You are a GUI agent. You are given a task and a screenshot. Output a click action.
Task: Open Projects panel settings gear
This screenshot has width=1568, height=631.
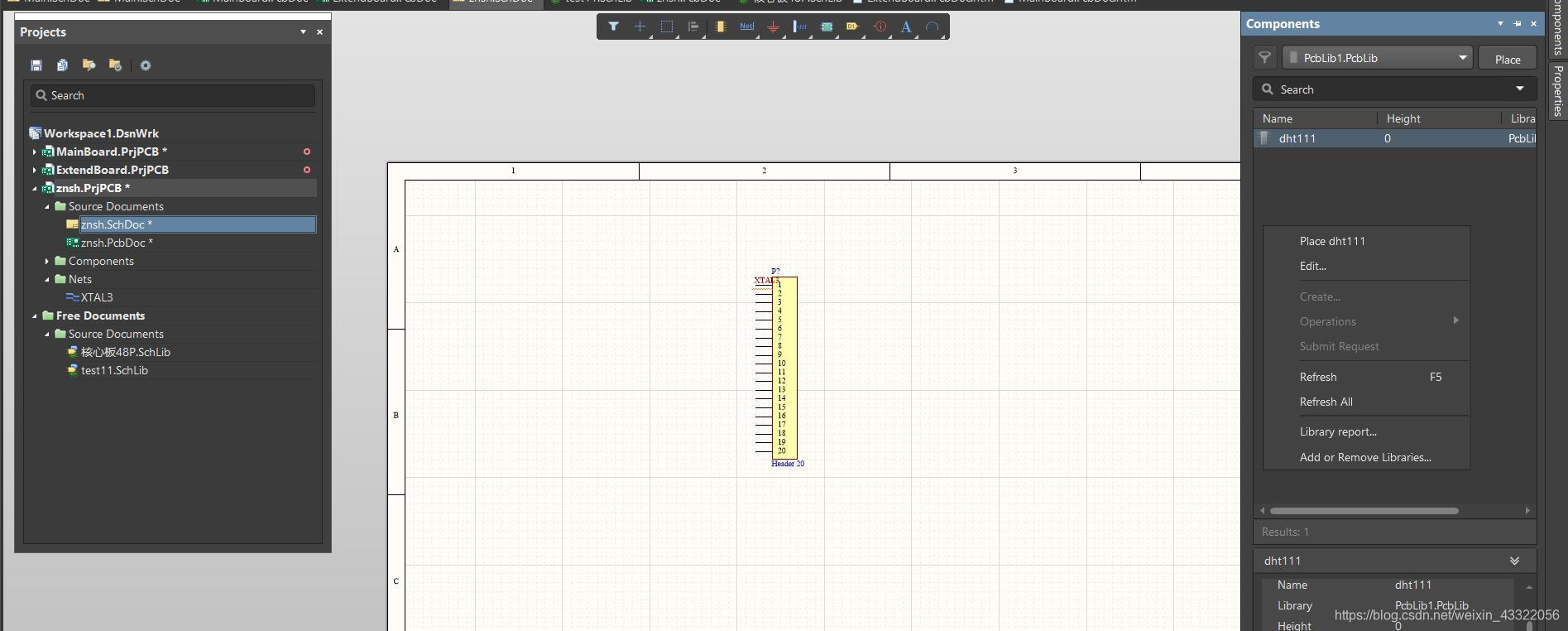pyautogui.click(x=146, y=65)
